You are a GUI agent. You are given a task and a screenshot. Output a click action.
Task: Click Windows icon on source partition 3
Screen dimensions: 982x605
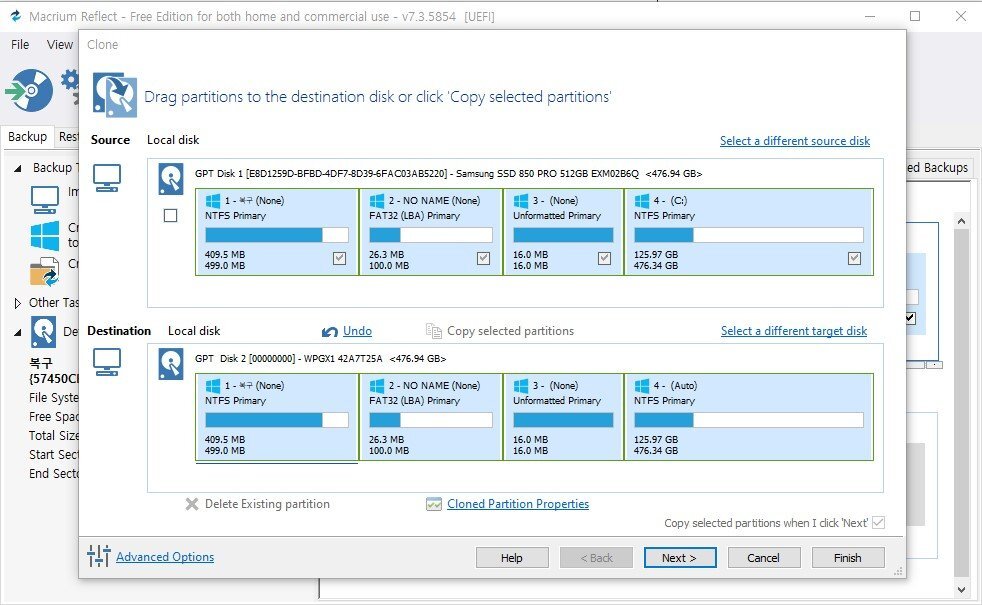pyautogui.click(x=521, y=201)
